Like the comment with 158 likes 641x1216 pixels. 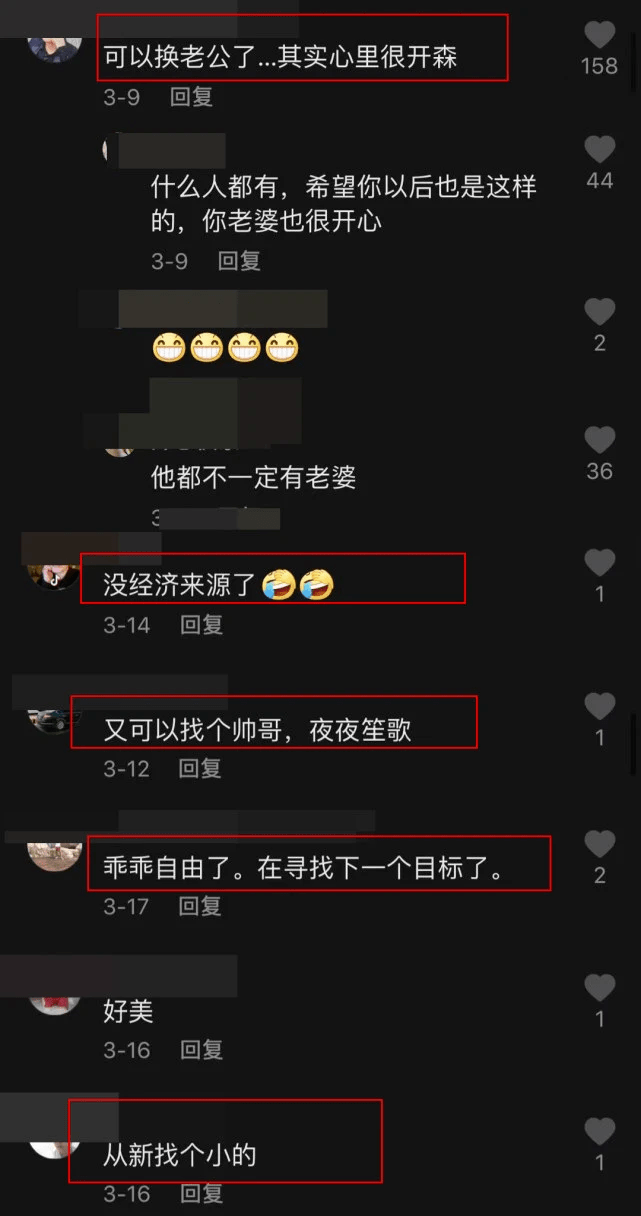(600, 35)
